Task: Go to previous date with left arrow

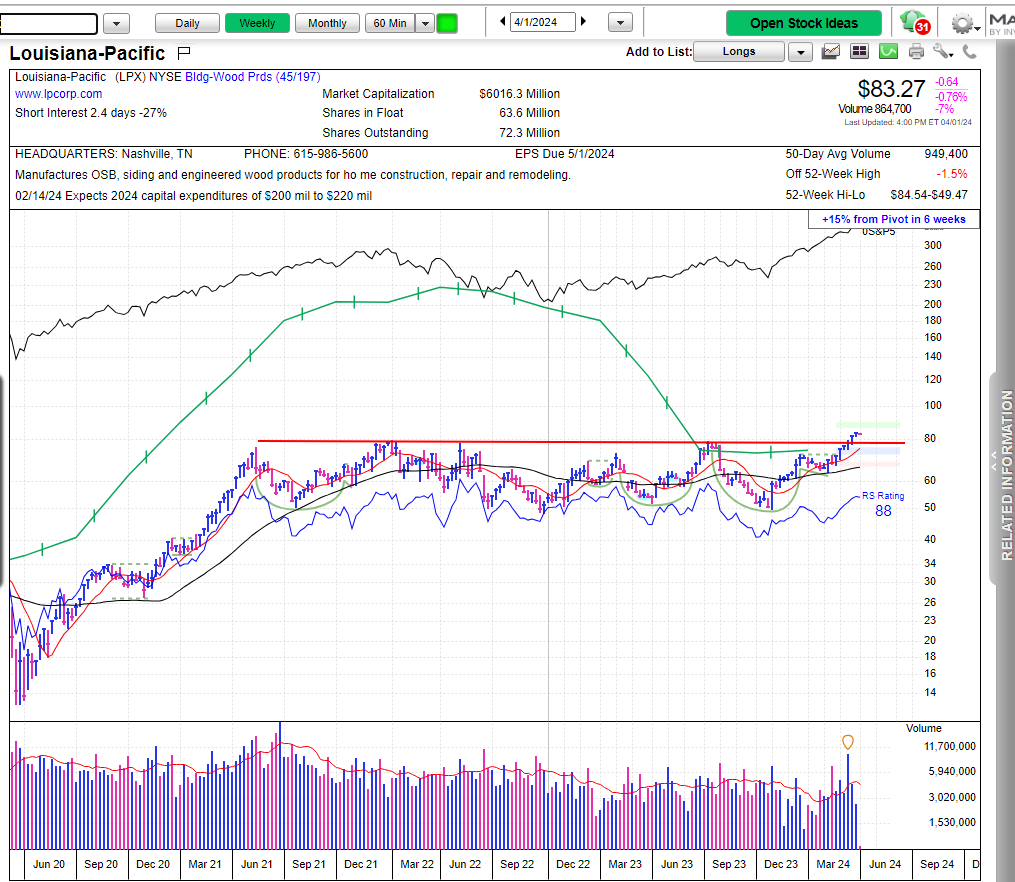Action: coord(502,21)
